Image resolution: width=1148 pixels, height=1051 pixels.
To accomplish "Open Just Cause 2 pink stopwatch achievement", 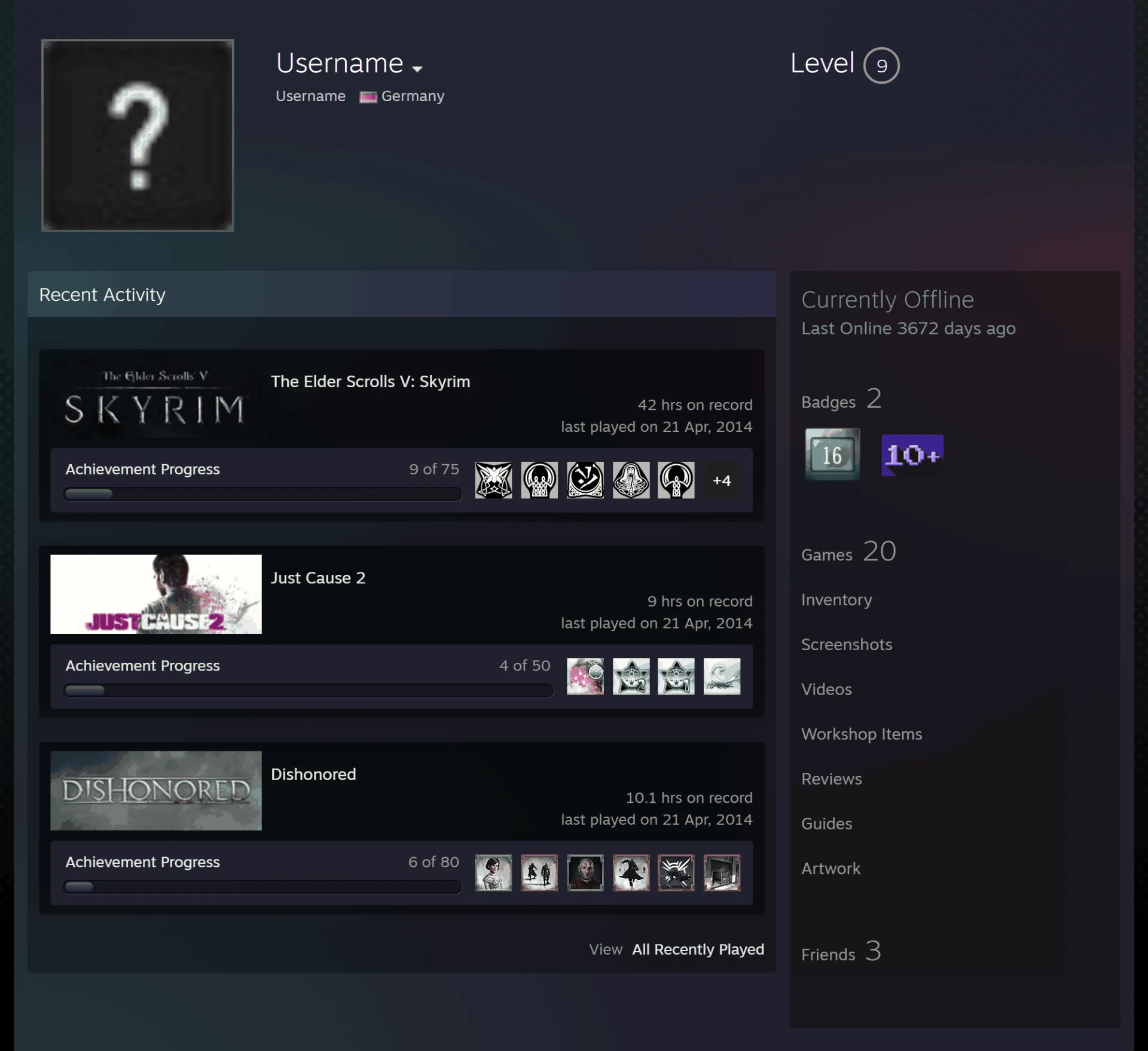I will (585, 677).
